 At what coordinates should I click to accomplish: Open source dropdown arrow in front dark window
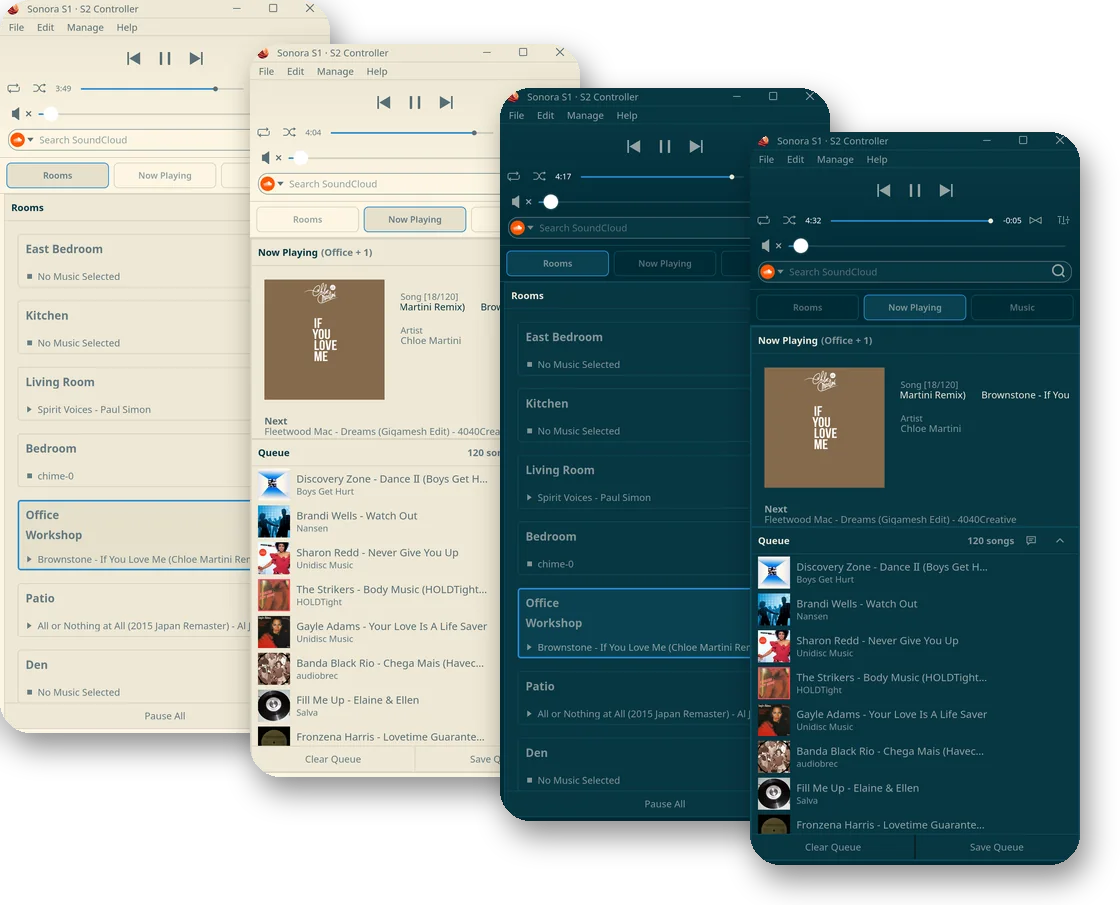(781, 271)
